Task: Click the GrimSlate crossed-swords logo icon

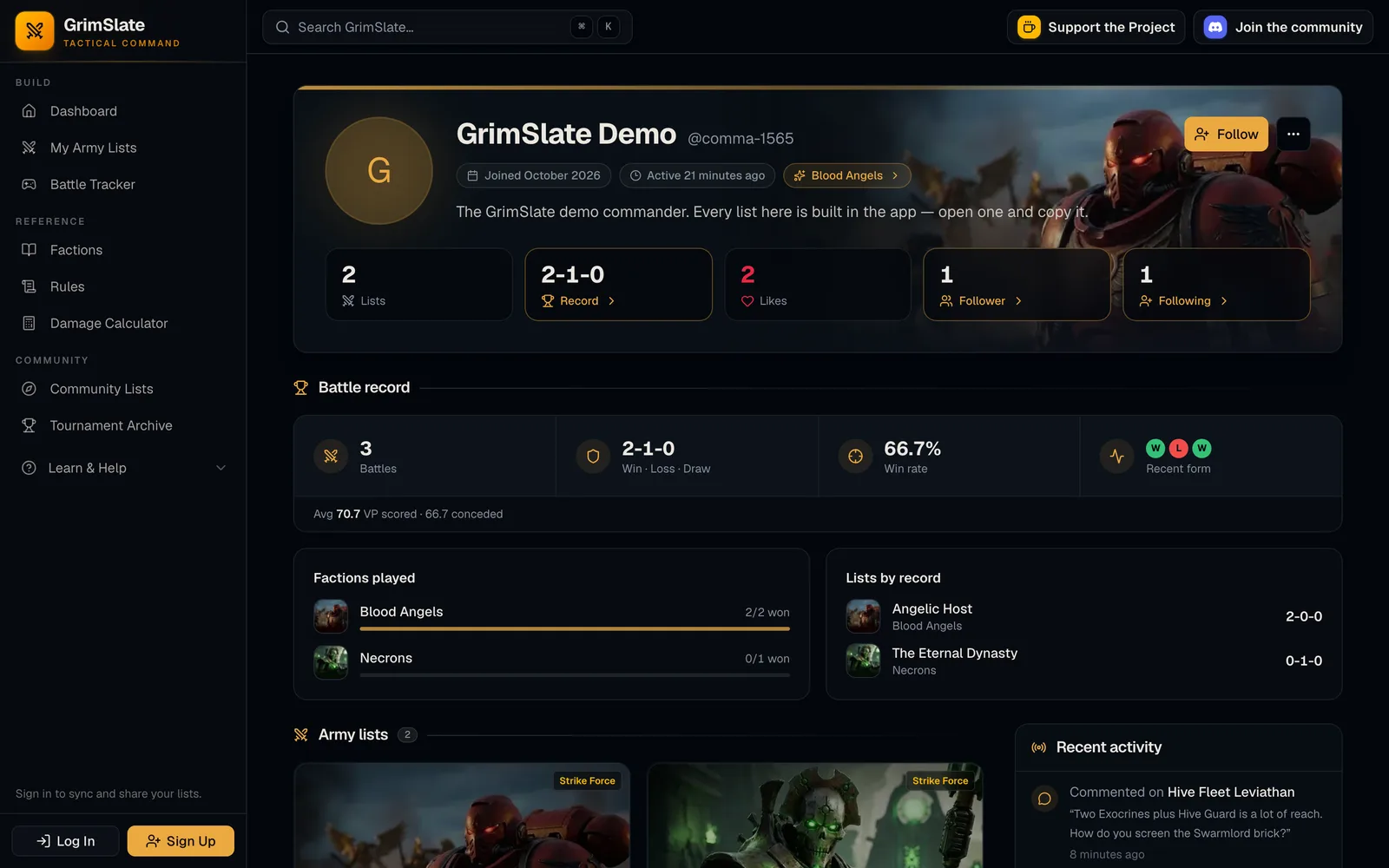Action: 35,31
